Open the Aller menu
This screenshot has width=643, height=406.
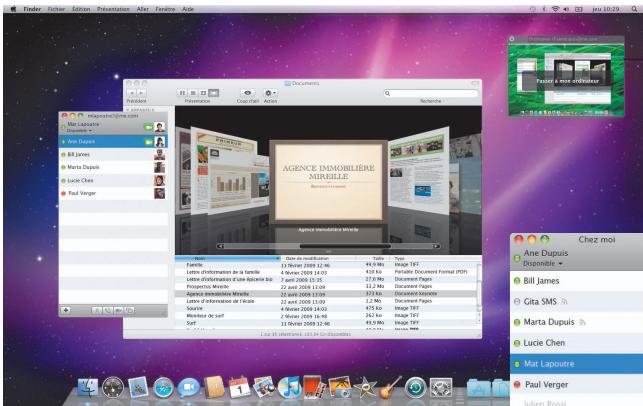[142, 9]
